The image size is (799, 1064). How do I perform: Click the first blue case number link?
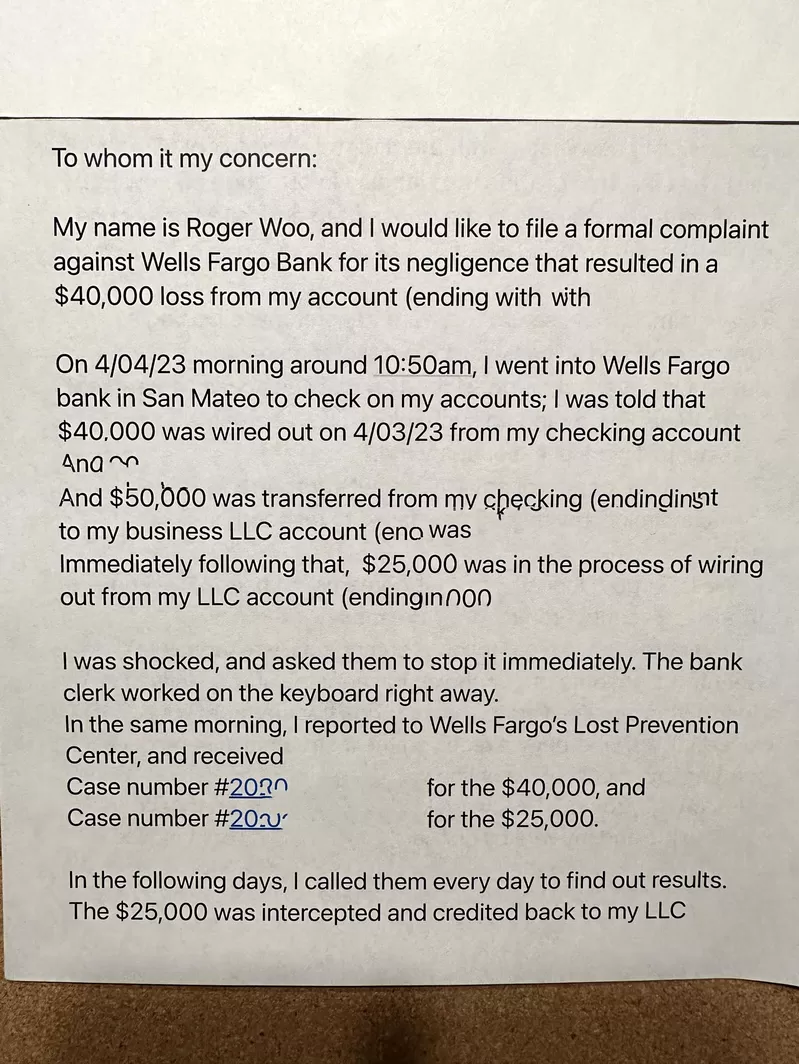[x=259, y=787]
